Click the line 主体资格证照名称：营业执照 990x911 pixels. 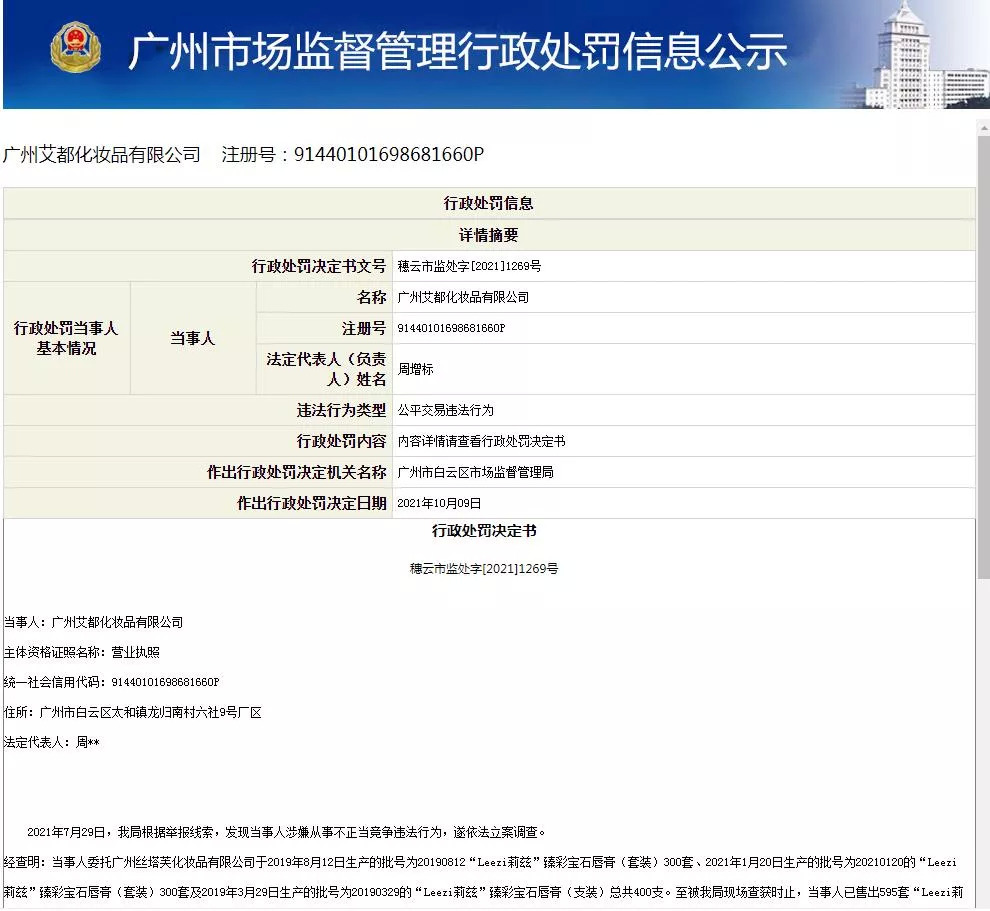tap(81, 652)
